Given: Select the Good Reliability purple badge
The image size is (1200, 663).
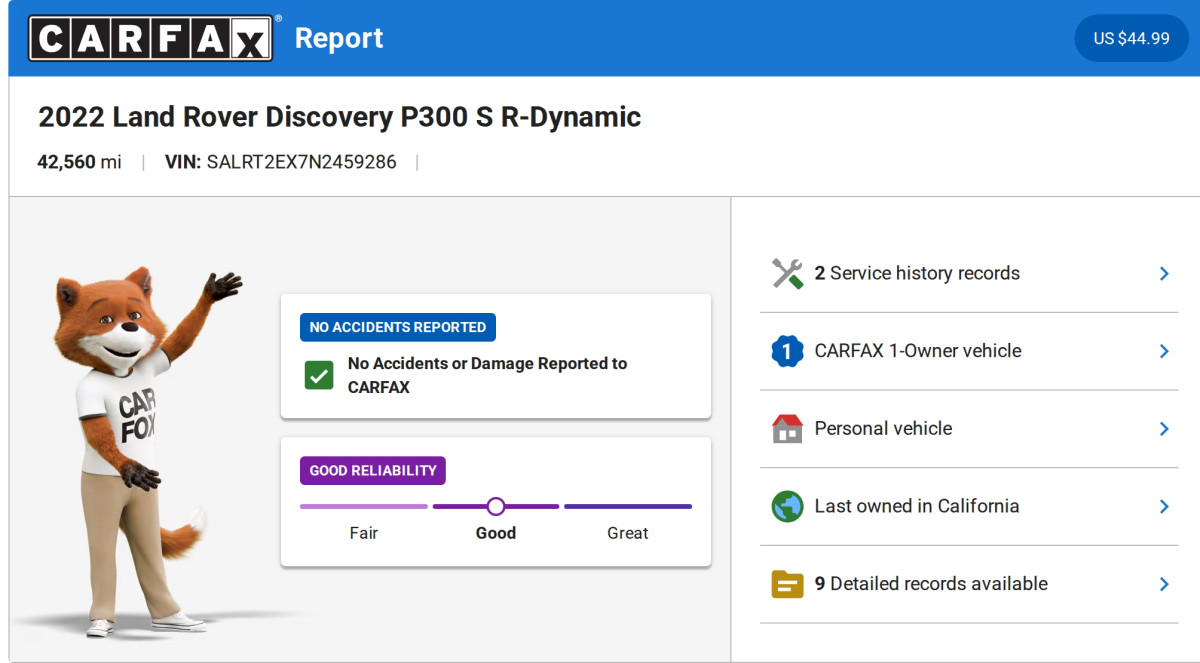Looking at the screenshot, I should point(372,470).
